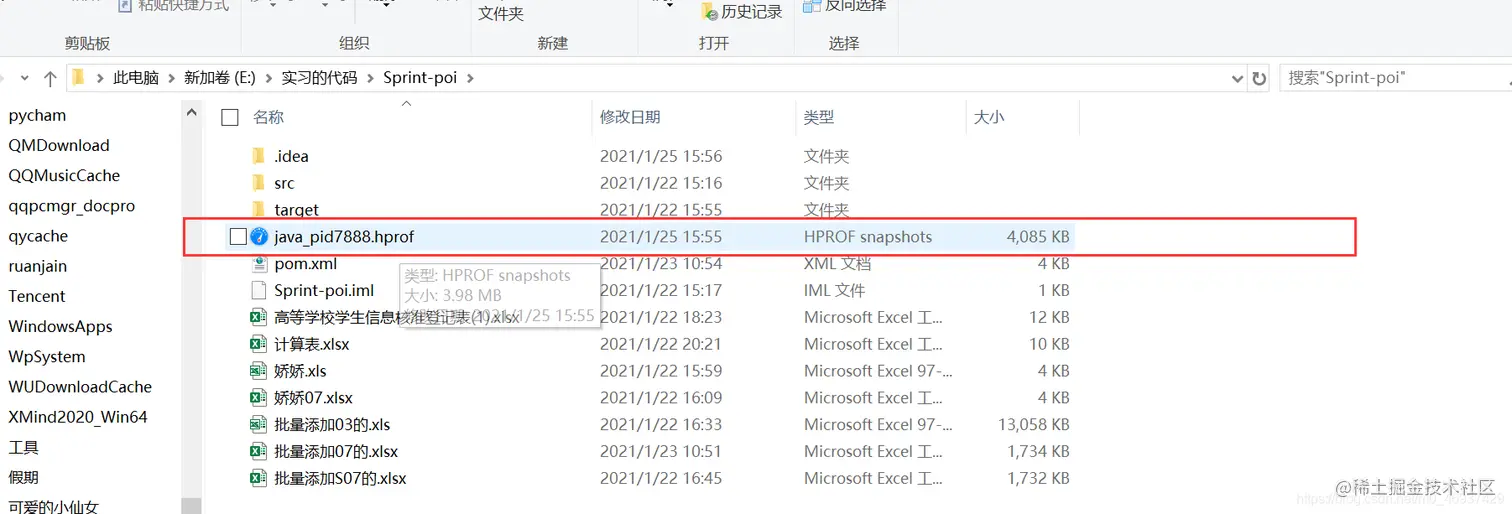1512x514 pixels.
Task: Open qycache in the navigation pane
Action: coord(38,236)
